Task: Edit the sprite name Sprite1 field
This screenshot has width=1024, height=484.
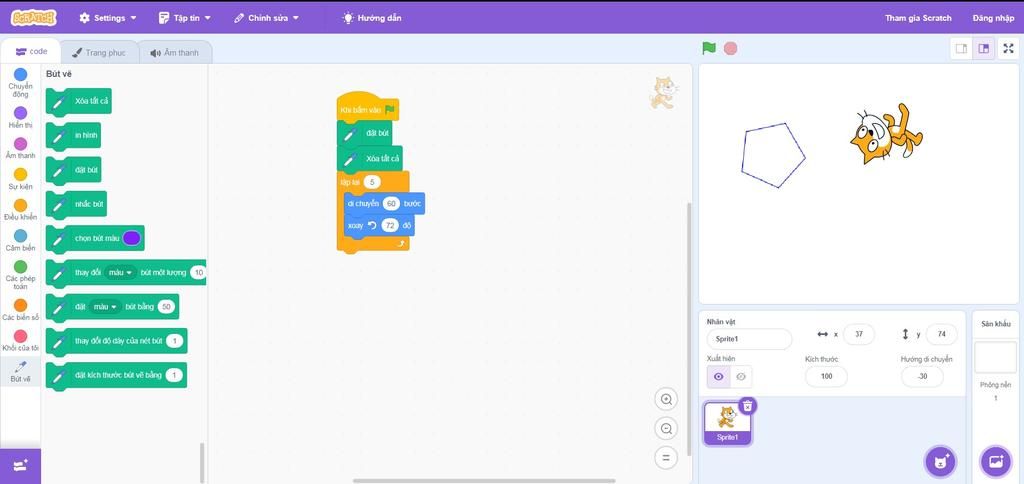Action: [749, 339]
